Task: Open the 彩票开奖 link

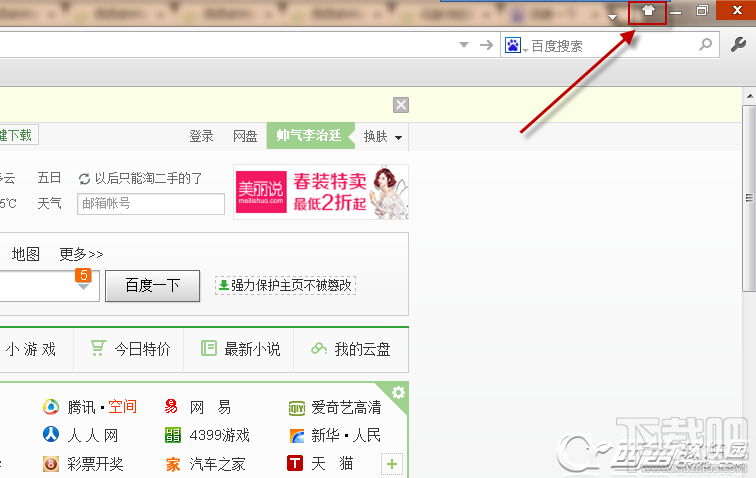Action: pyautogui.click(x=95, y=464)
